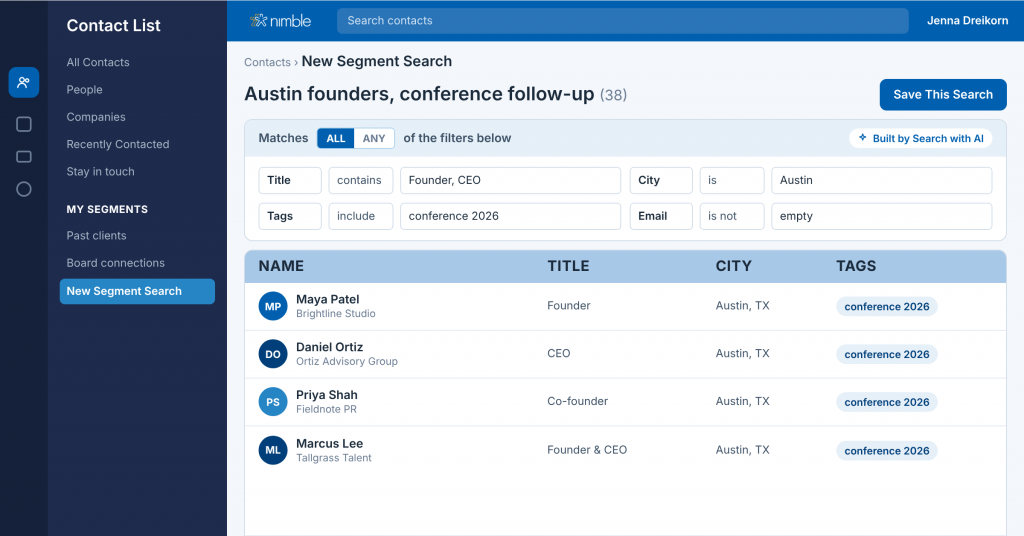Click the Search contacts field
The image size is (1024, 536).
tap(622, 21)
